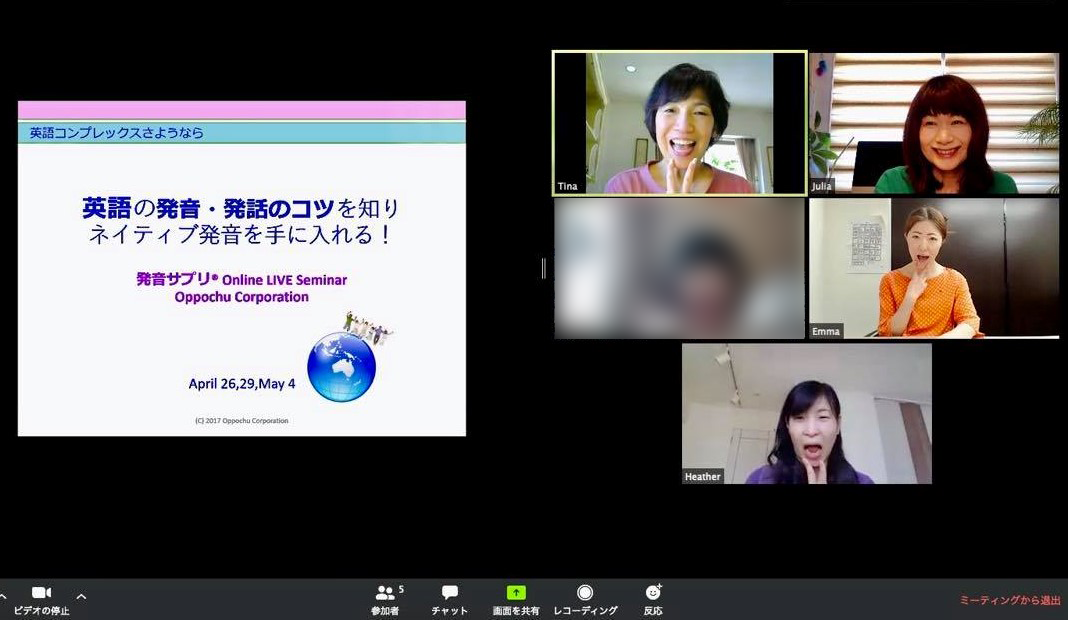Screen dimensions: 1068x620
Task: Expand video options caret beside ビデオの停止
Action: tap(81, 596)
